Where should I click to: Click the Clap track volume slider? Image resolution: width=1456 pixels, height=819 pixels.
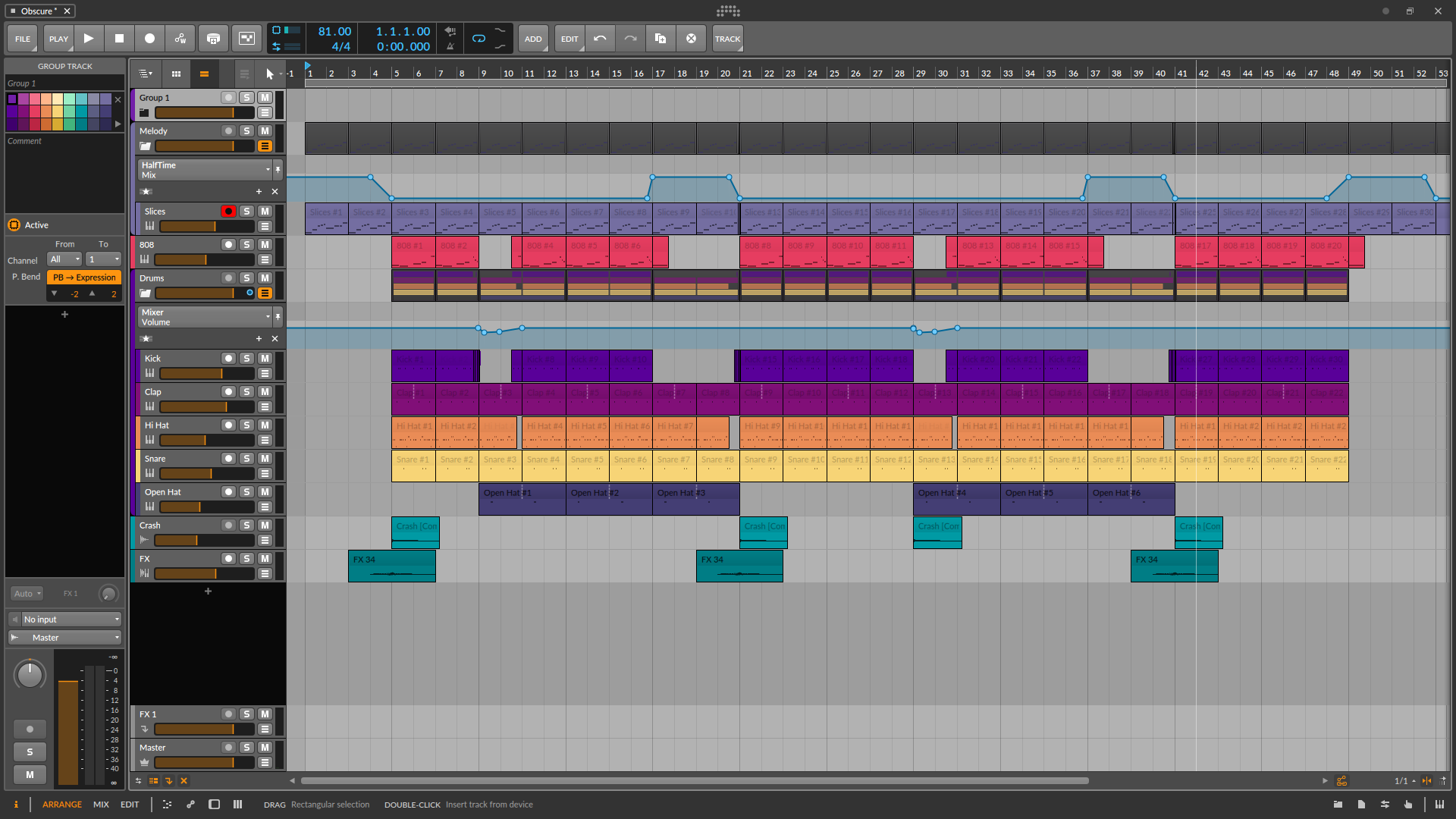point(206,406)
